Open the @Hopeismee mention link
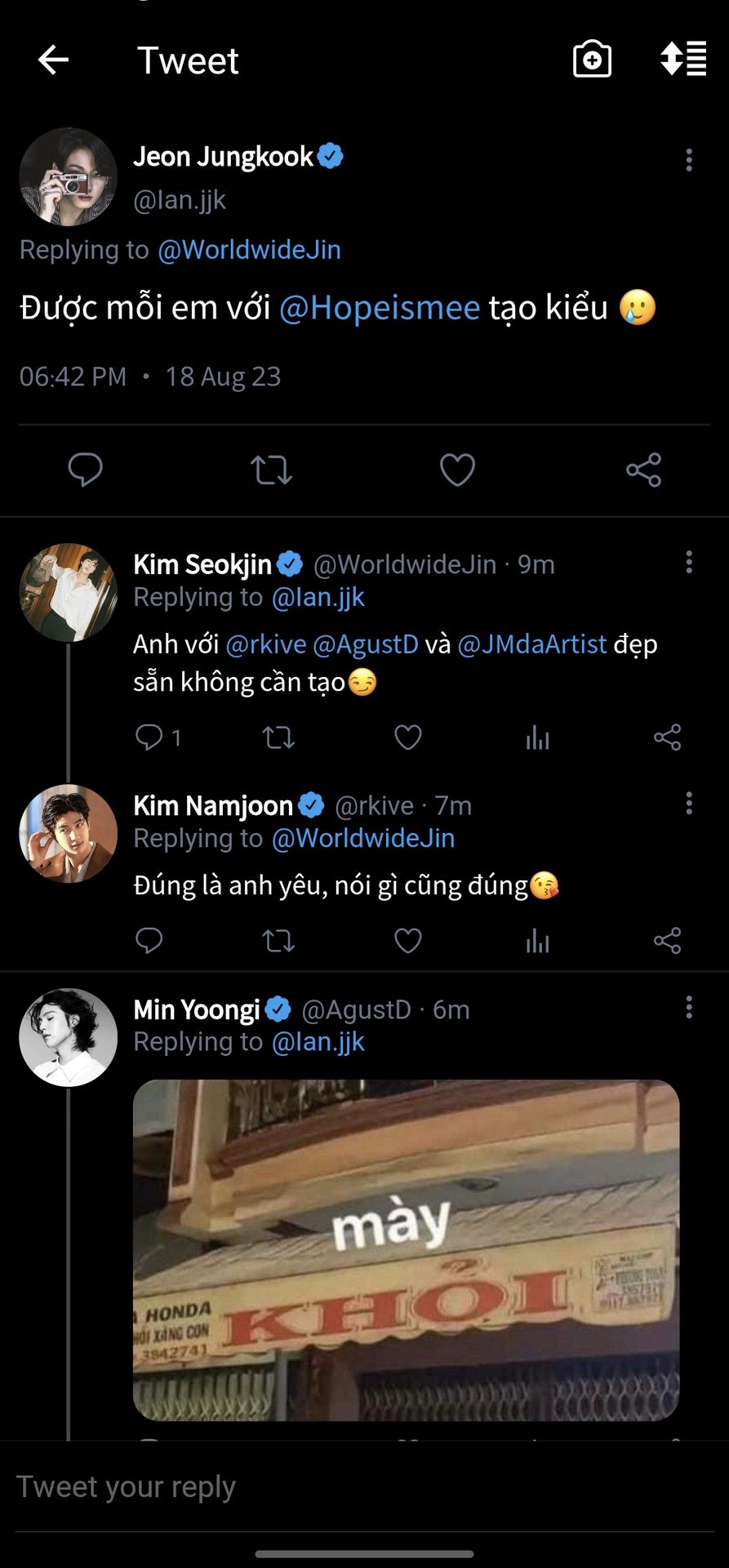The image size is (729, 1568). tap(380, 308)
